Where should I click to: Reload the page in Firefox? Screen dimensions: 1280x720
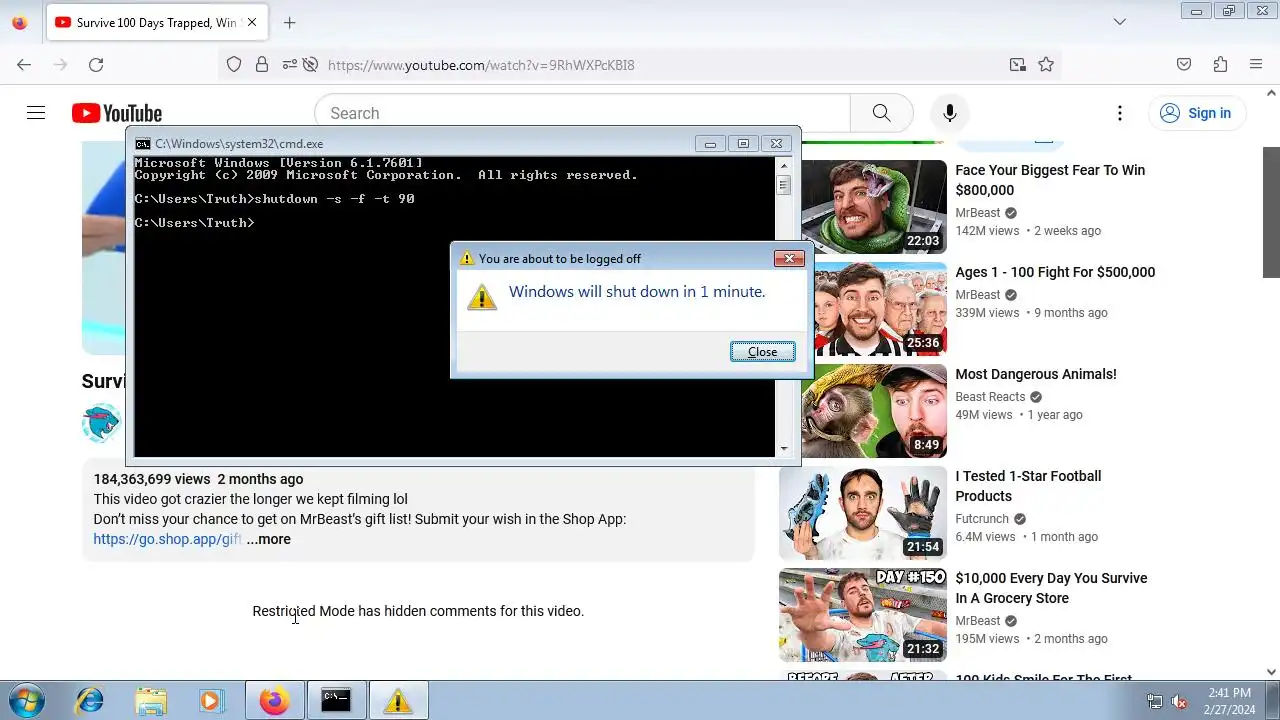coord(96,65)
